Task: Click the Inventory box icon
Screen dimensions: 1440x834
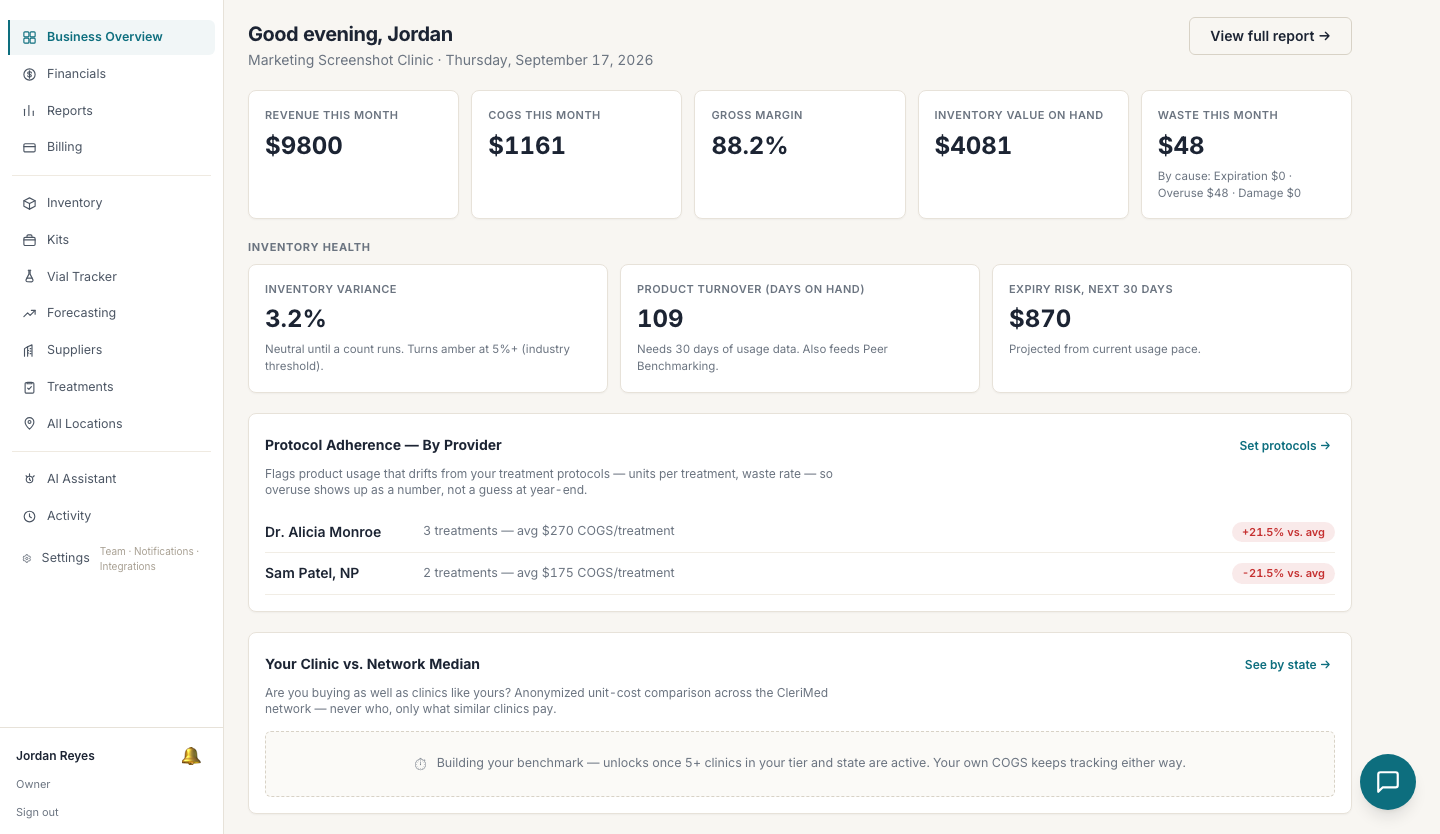Action: (x=29, y=203)
